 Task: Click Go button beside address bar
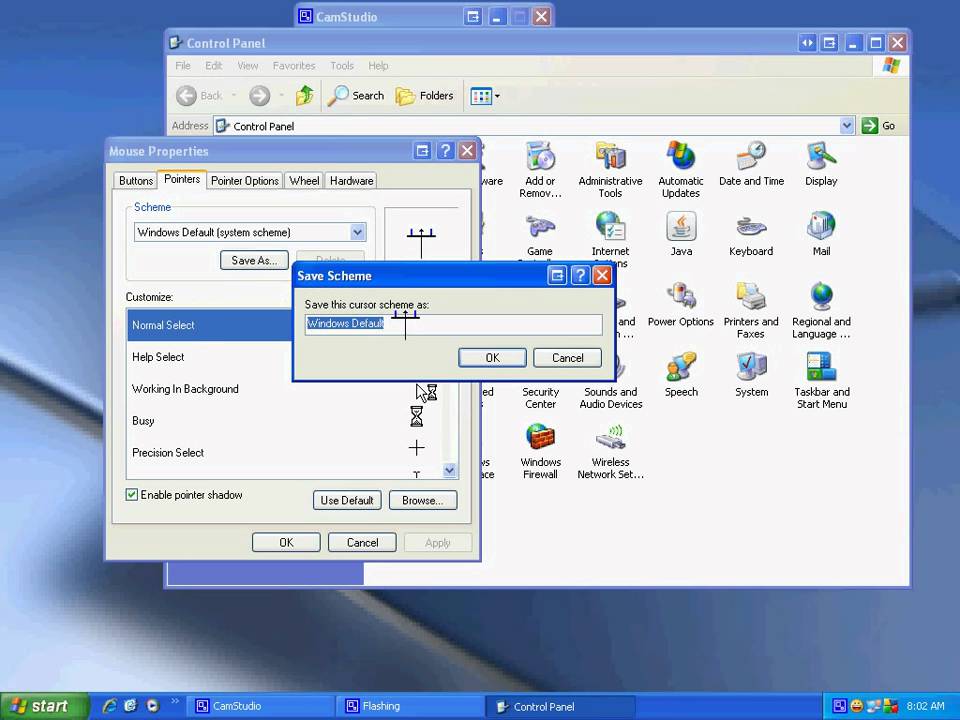coord(879,126)
